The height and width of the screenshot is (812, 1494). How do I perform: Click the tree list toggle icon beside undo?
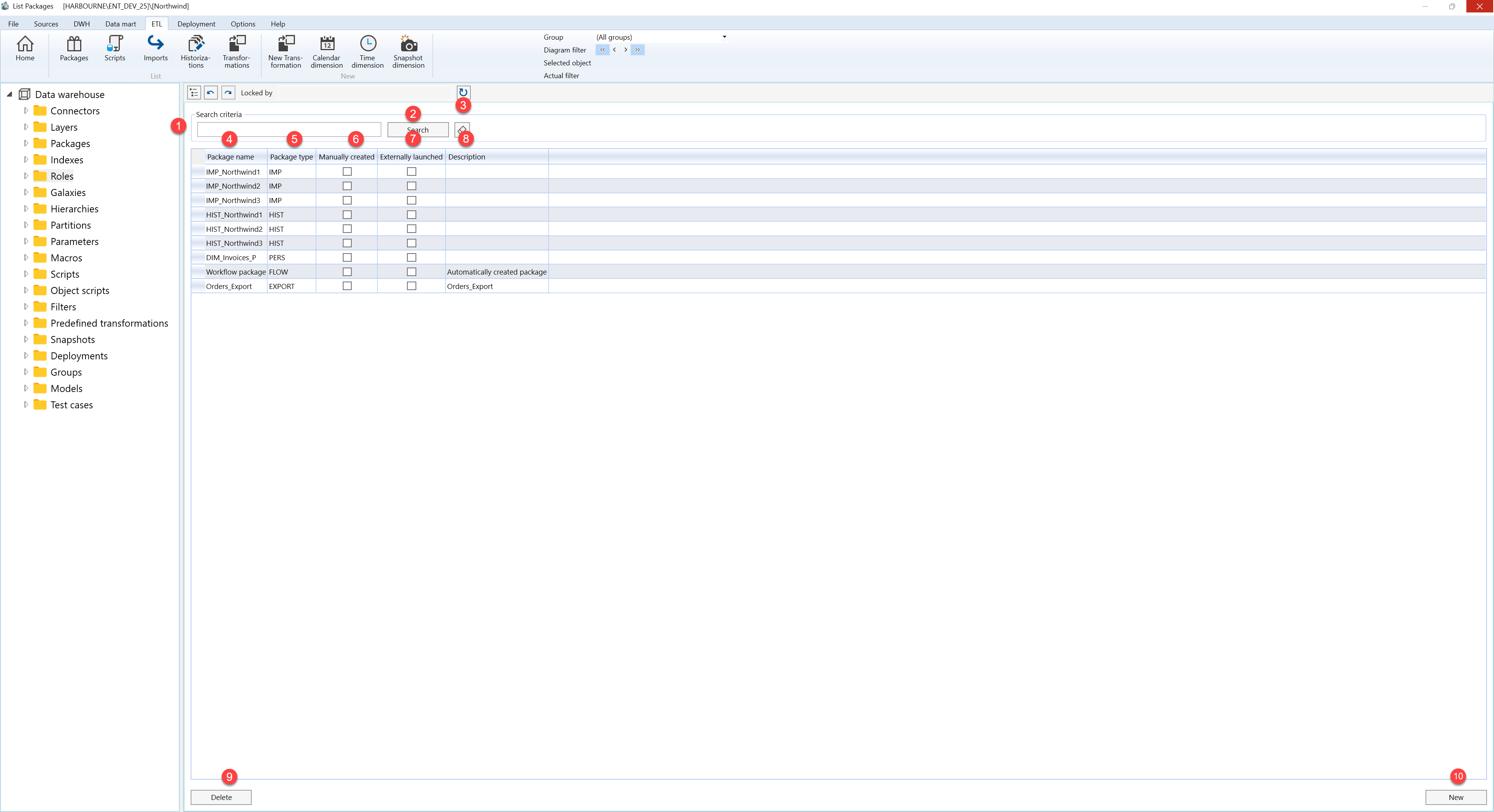tap(194, 93)
